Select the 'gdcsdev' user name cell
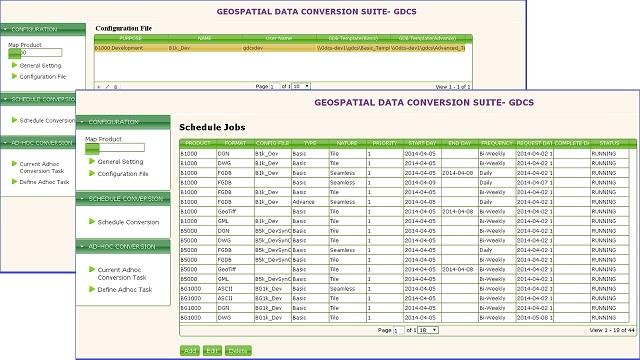Viewport: 640px width, 360px height. click(x=279, y=48)
